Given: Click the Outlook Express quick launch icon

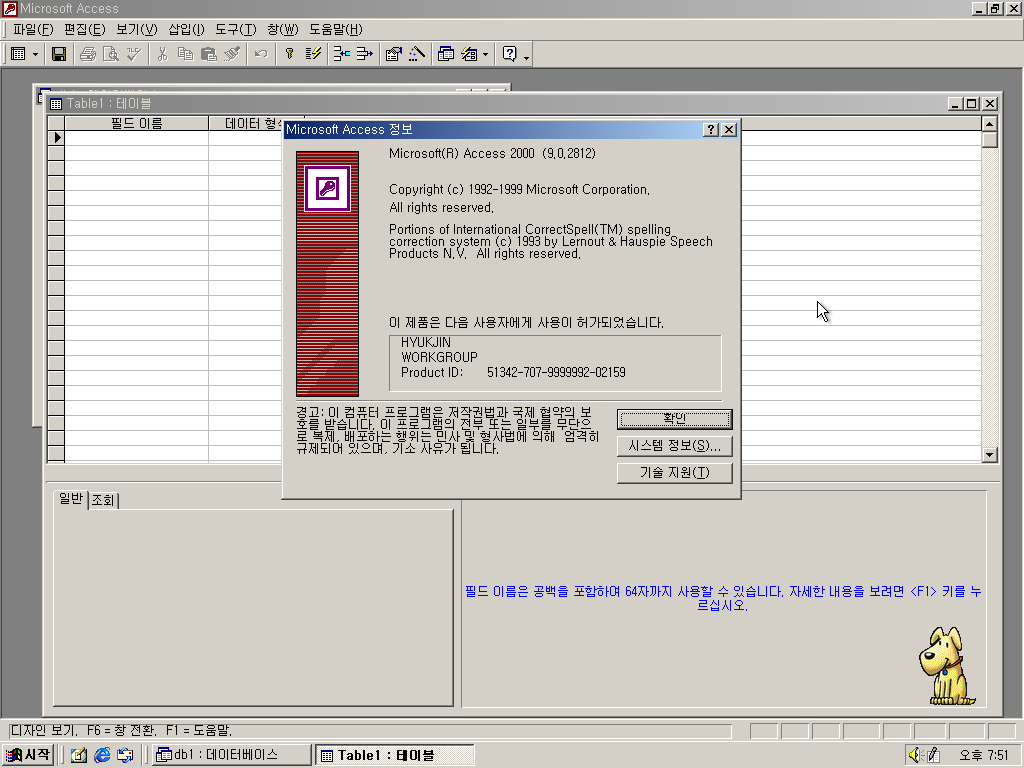Looking at the screenshot, I should (x=125, y=755).
